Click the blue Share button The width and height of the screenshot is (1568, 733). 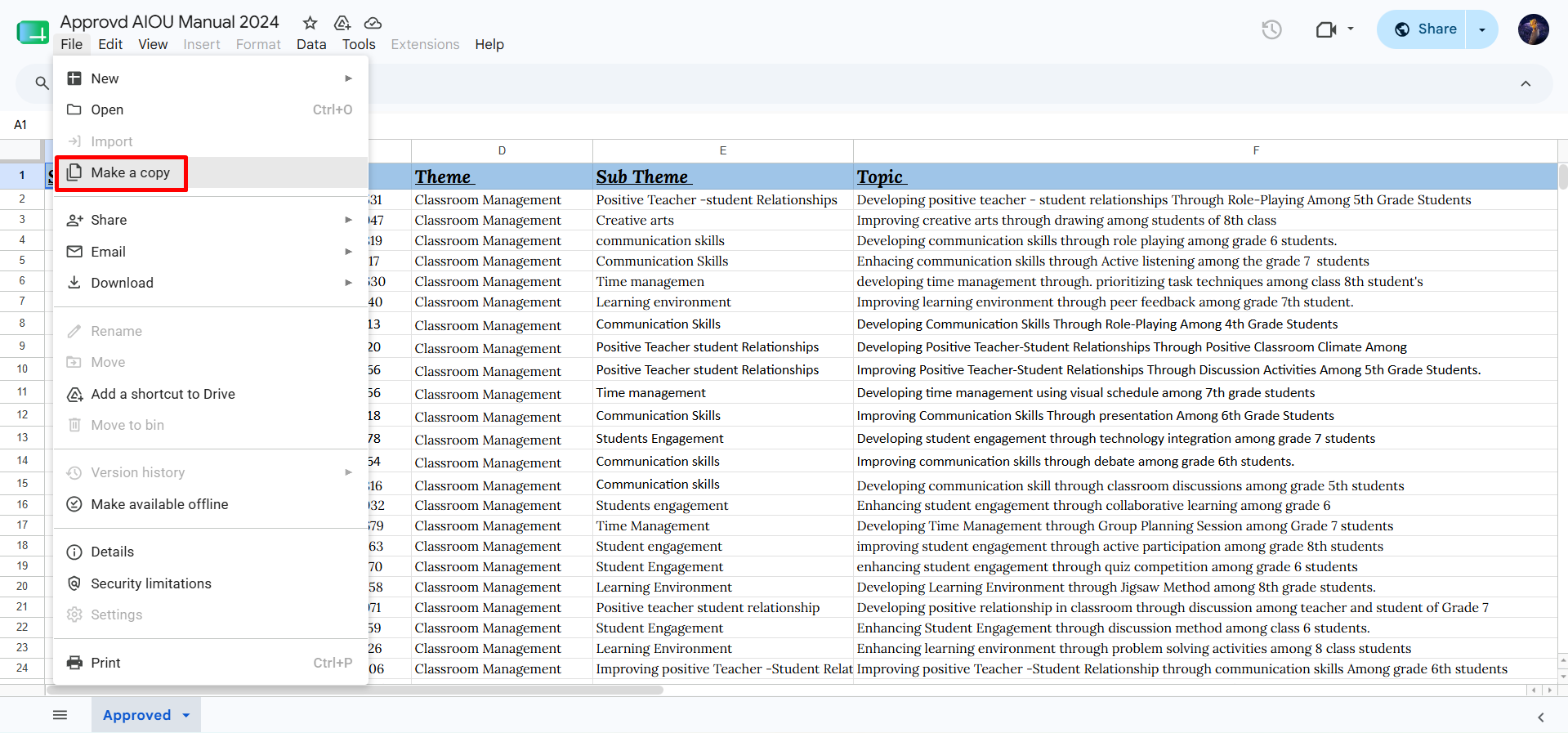click(1423, 29)
